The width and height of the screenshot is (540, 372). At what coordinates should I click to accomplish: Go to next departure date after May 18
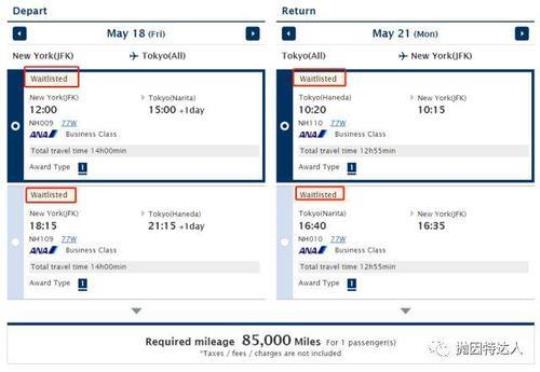click(252, 34)
